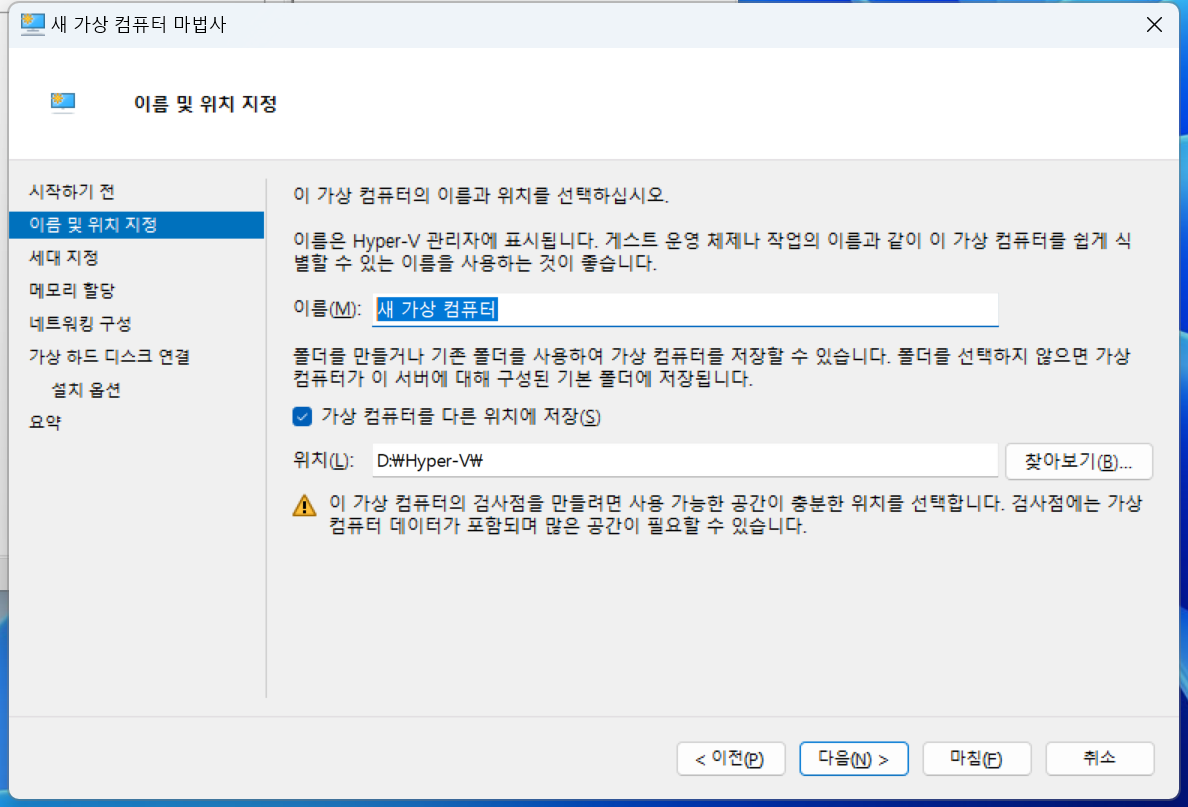This screenshot has width=1188, height=807.
Task: Click the 이름(M) text field
Action: pyautogui.click(x=685, y=310)
